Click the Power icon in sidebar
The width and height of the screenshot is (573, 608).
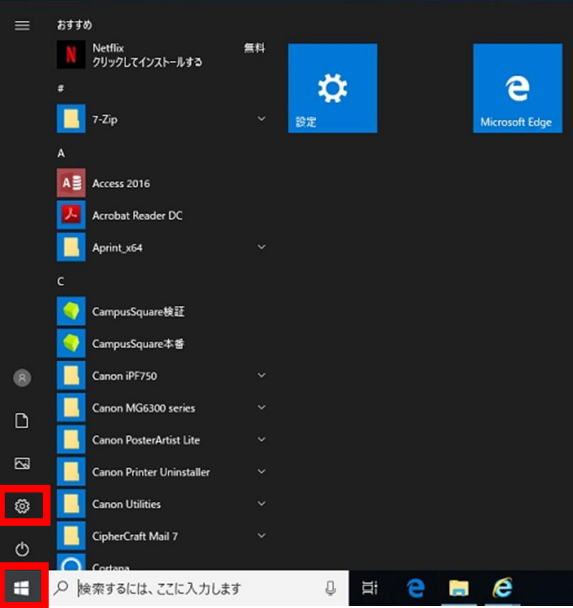pyautogui.click(x=22, y=549)
